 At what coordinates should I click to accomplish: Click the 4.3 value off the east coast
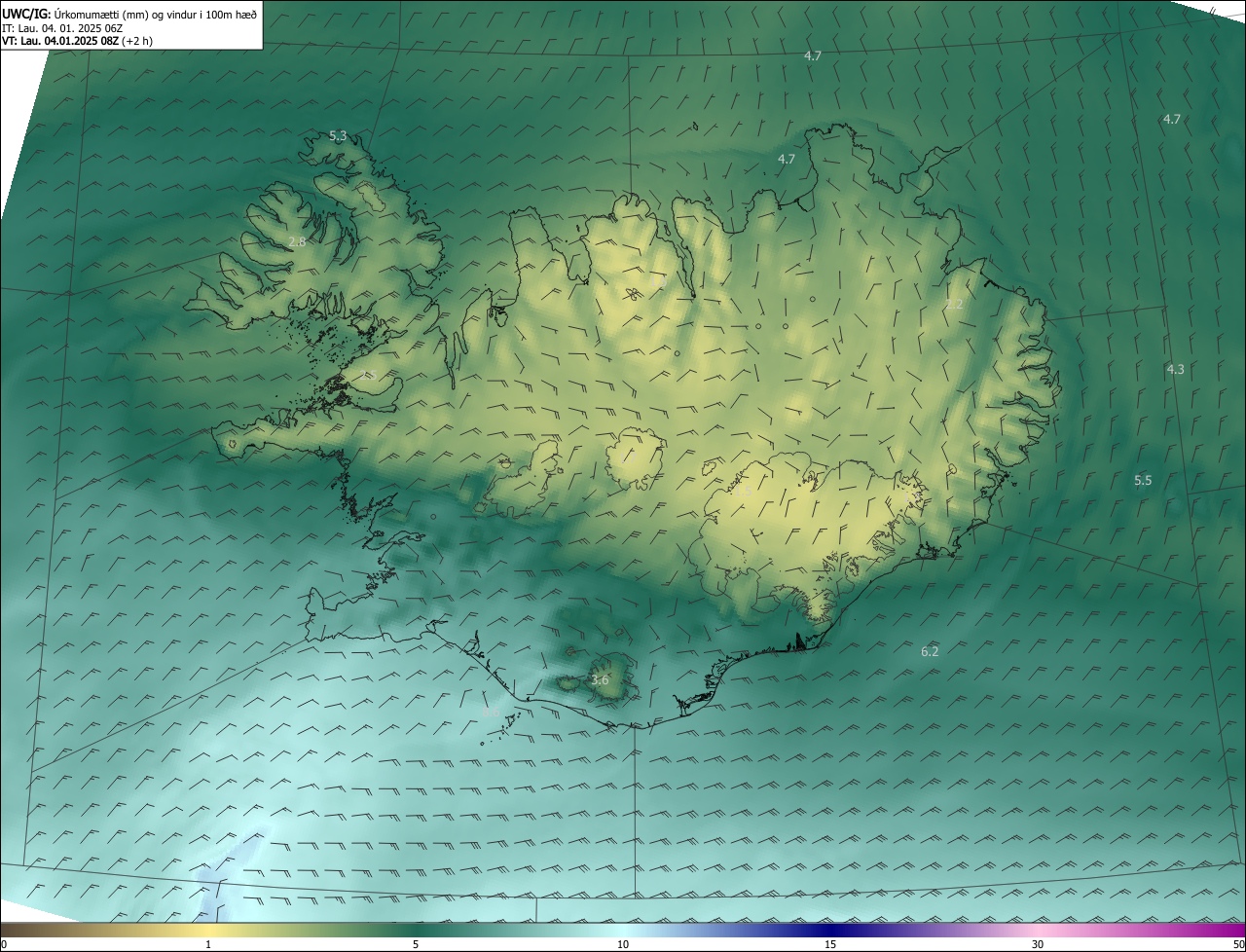click(x=1175, y=370)
